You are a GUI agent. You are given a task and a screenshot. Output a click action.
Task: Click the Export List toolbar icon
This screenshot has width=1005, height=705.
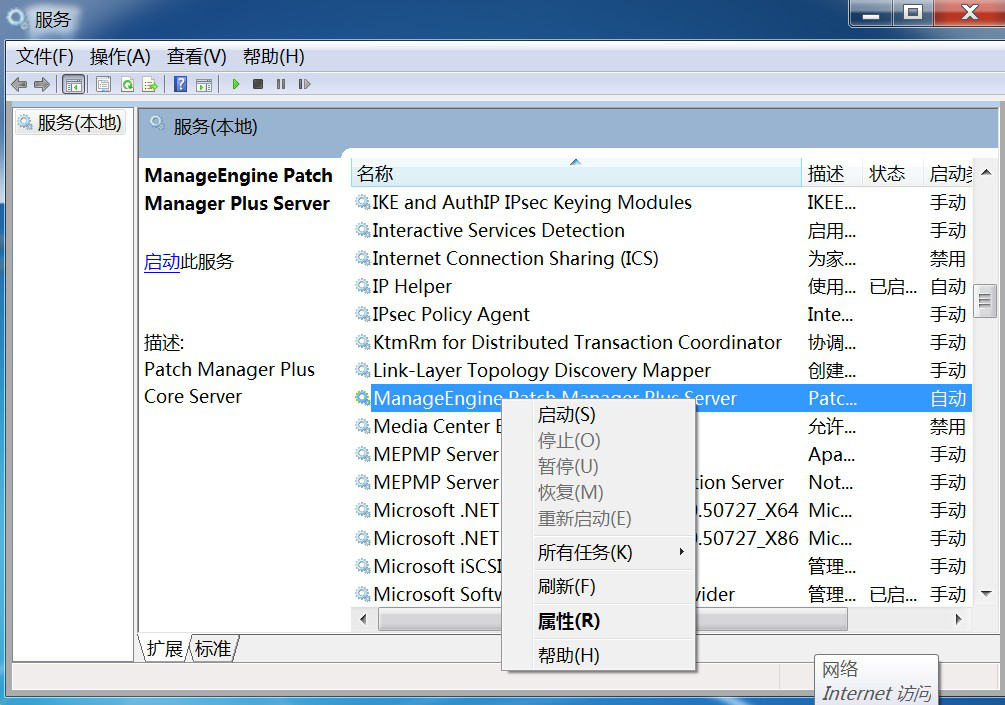[x=150, y=84]
